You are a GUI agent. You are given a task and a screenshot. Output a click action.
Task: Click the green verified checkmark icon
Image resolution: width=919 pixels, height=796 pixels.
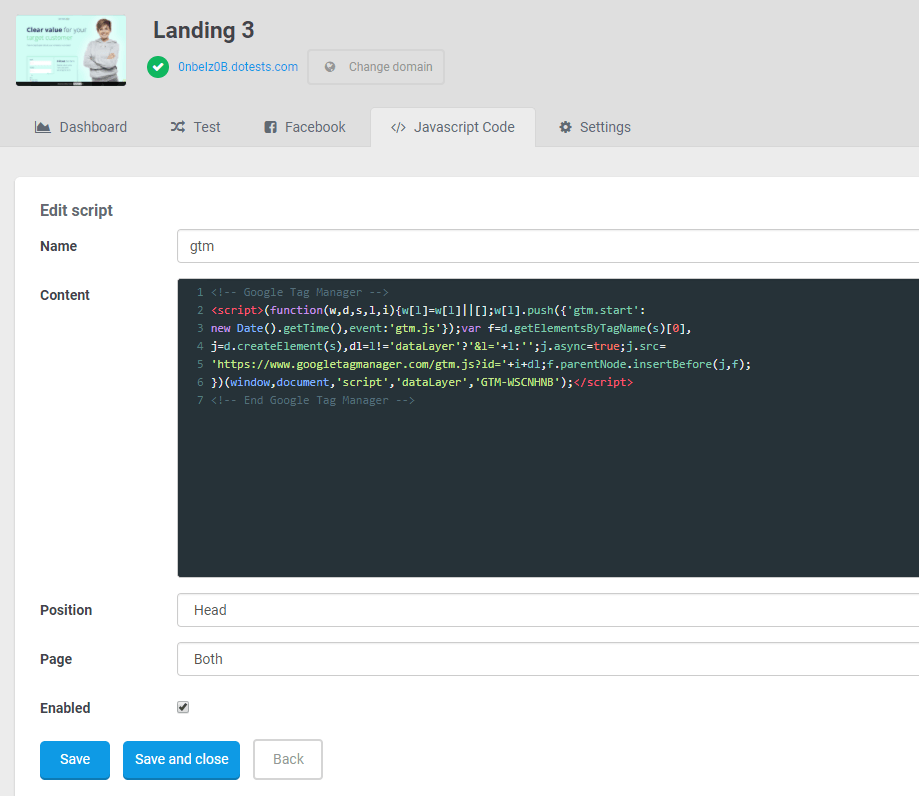[x=158, y=67]
